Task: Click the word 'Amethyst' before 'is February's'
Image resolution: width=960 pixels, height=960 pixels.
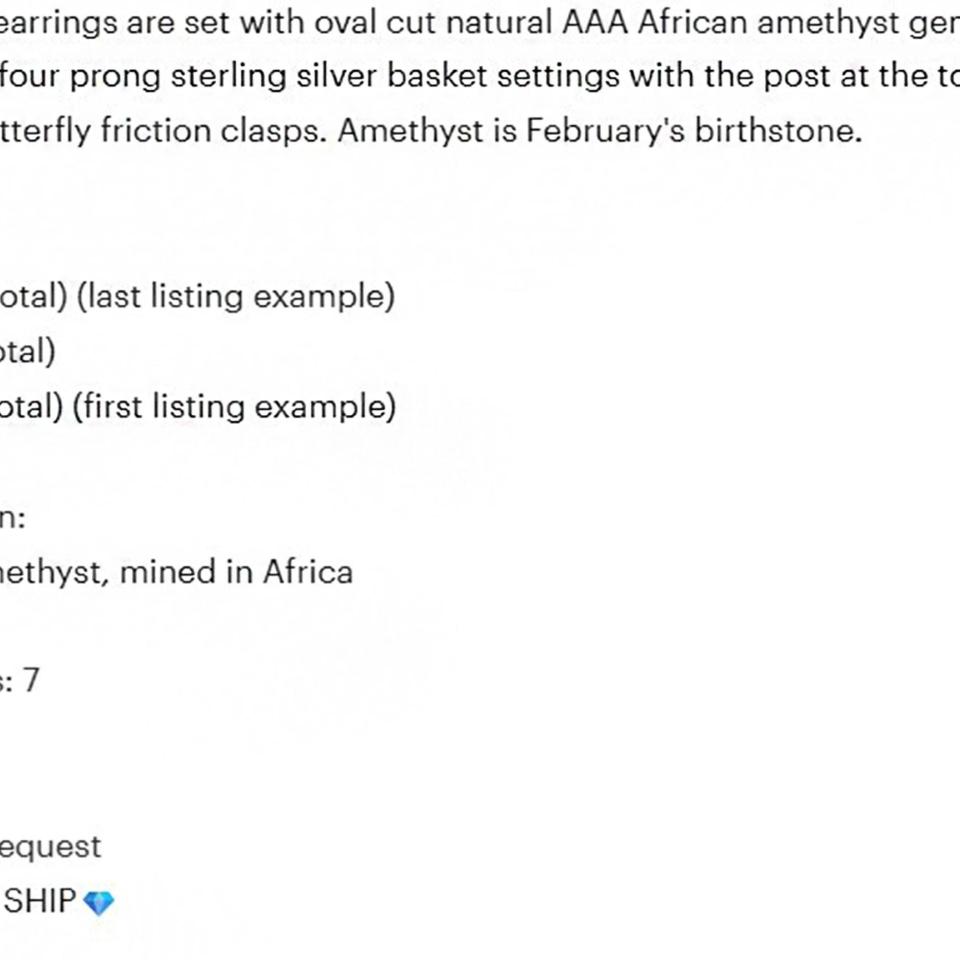Action: tap(410, 131)
